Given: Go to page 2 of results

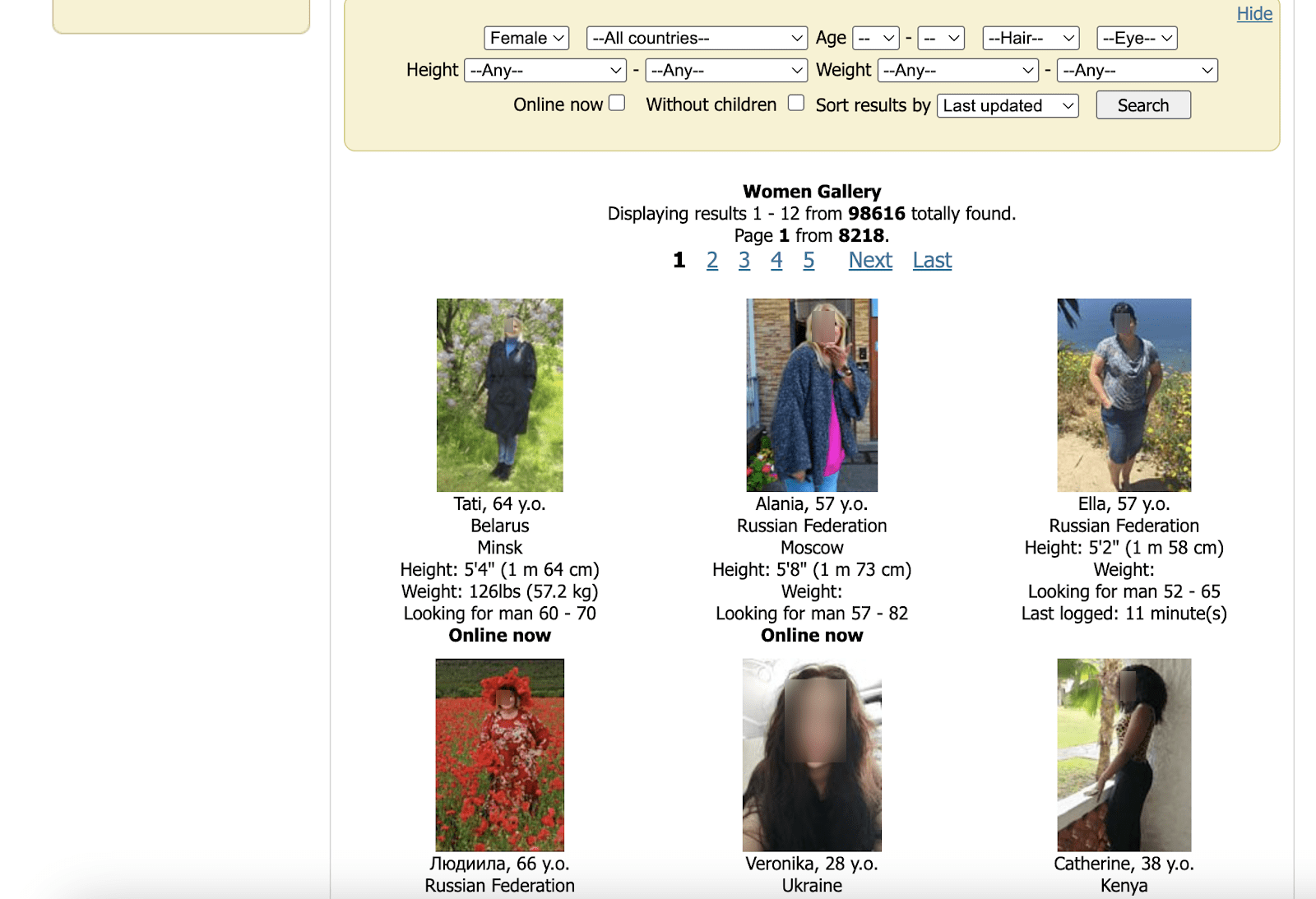Looking at the screenshot, I should click(712, 261).
